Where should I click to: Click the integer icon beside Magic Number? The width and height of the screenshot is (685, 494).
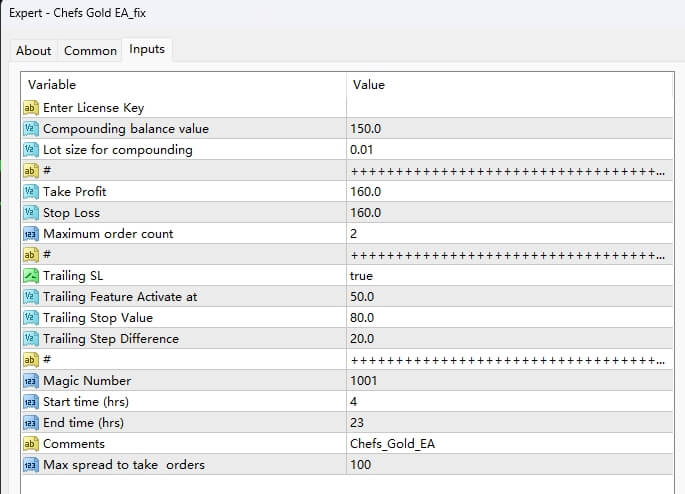pos(30,381)
